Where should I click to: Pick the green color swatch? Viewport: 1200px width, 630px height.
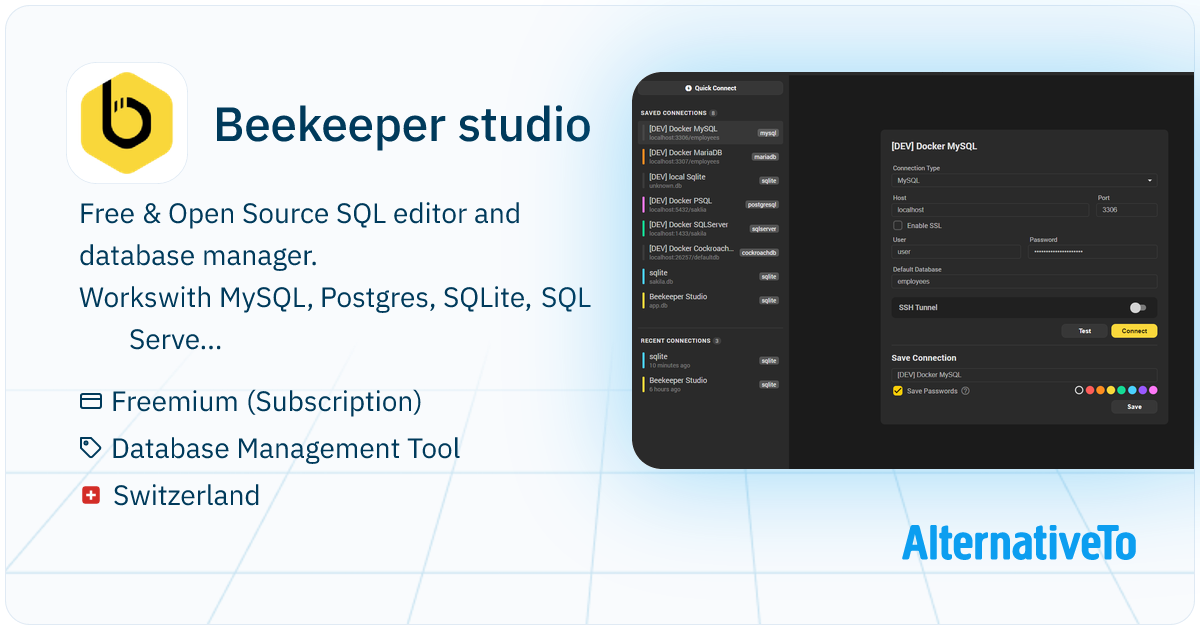tap(1121, 390)
